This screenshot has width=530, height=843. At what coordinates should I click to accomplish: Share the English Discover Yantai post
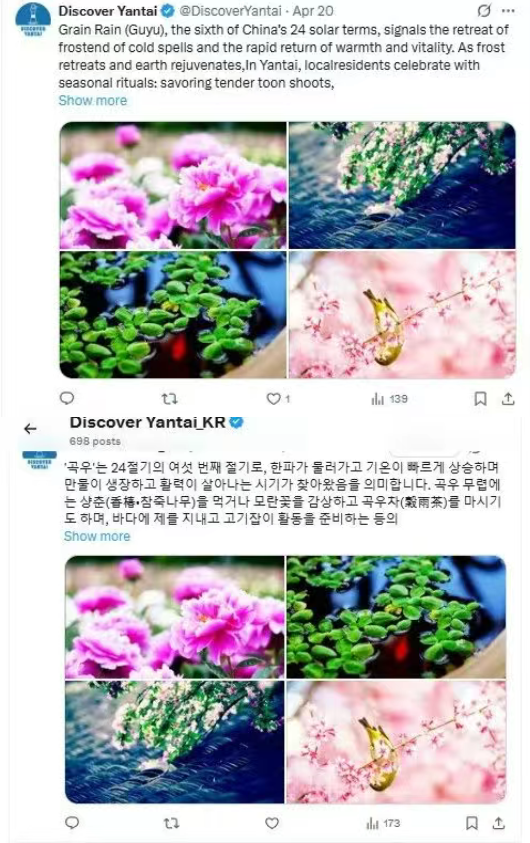(508, 398)
